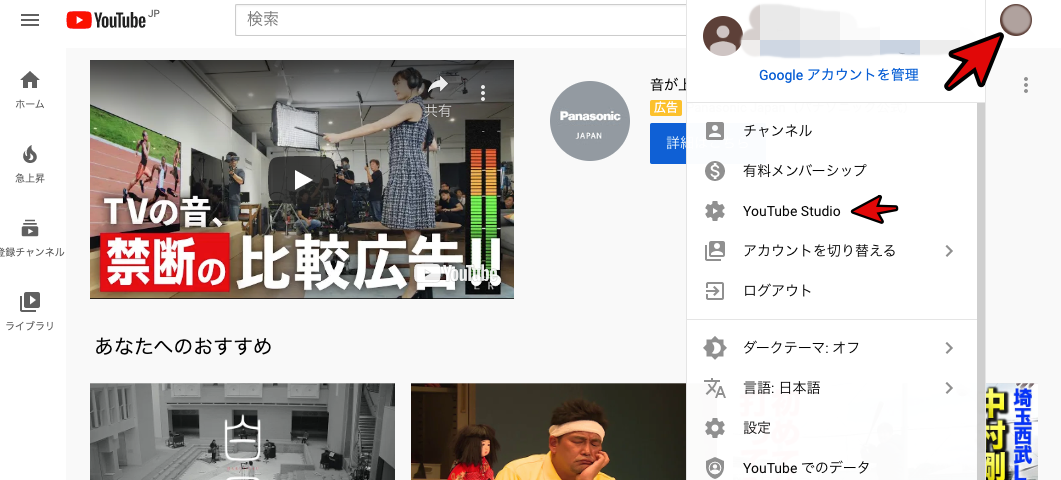The image size is (1061, 480).
Task: Click Google アカウントを管理 link
Action: point(838,75)
